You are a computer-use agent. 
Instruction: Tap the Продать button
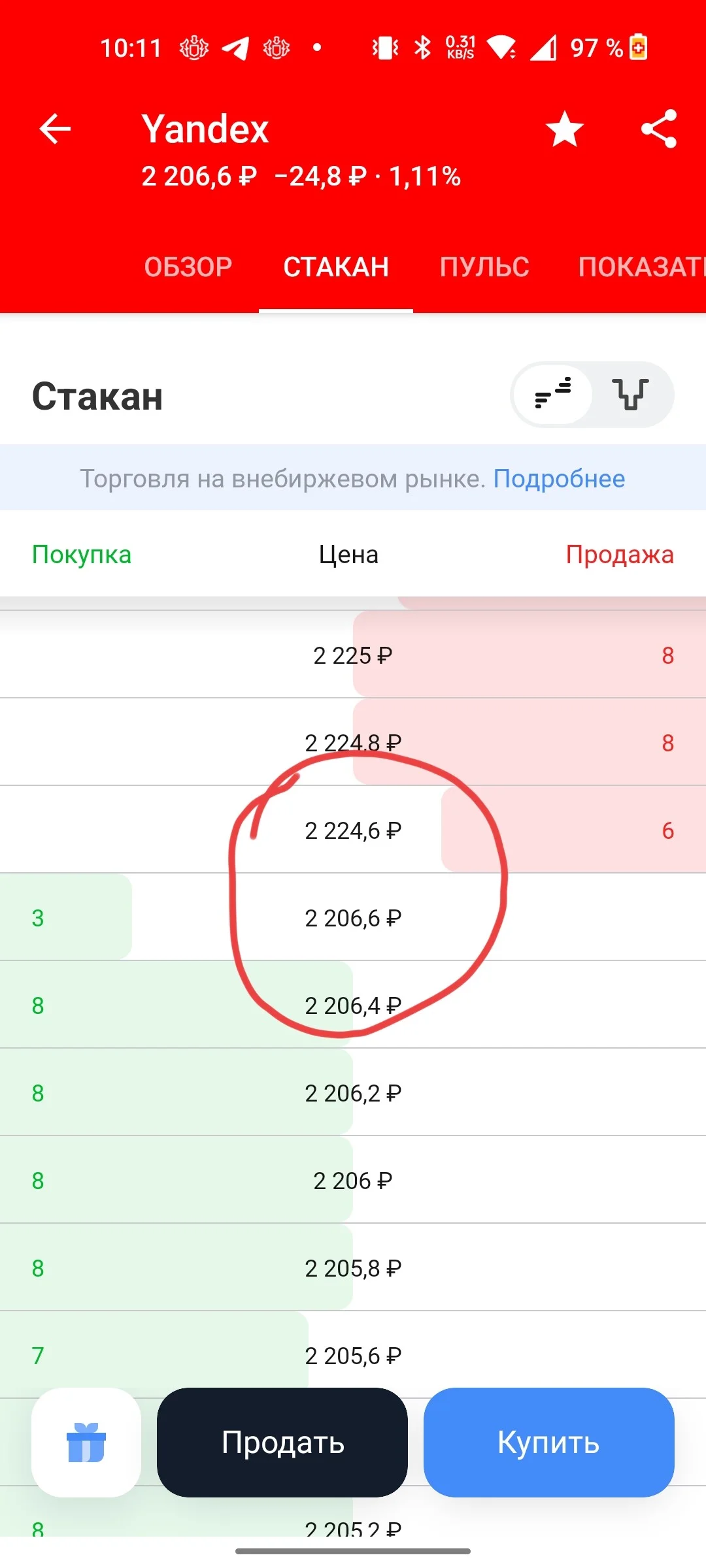pyautogui.click(x=282, y=1442)
